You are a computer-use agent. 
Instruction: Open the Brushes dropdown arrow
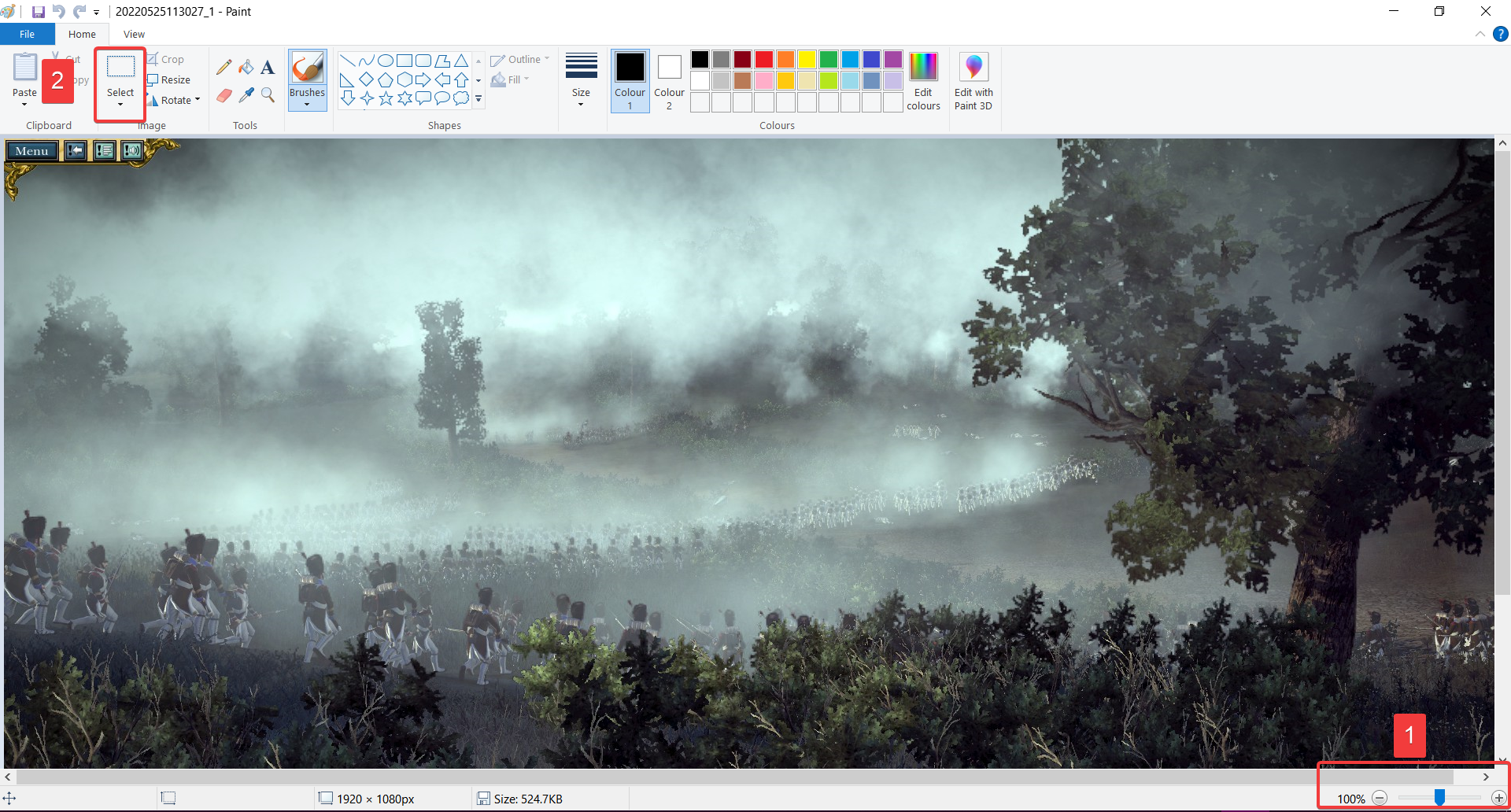coord(307,105)
